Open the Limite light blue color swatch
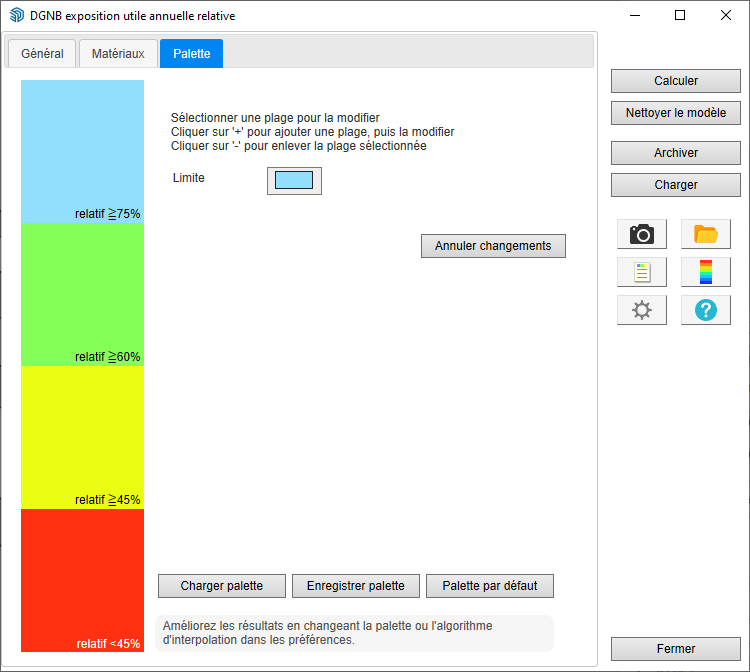The width and height of the screenshot is (750, 672). click(x=294, y=181)
